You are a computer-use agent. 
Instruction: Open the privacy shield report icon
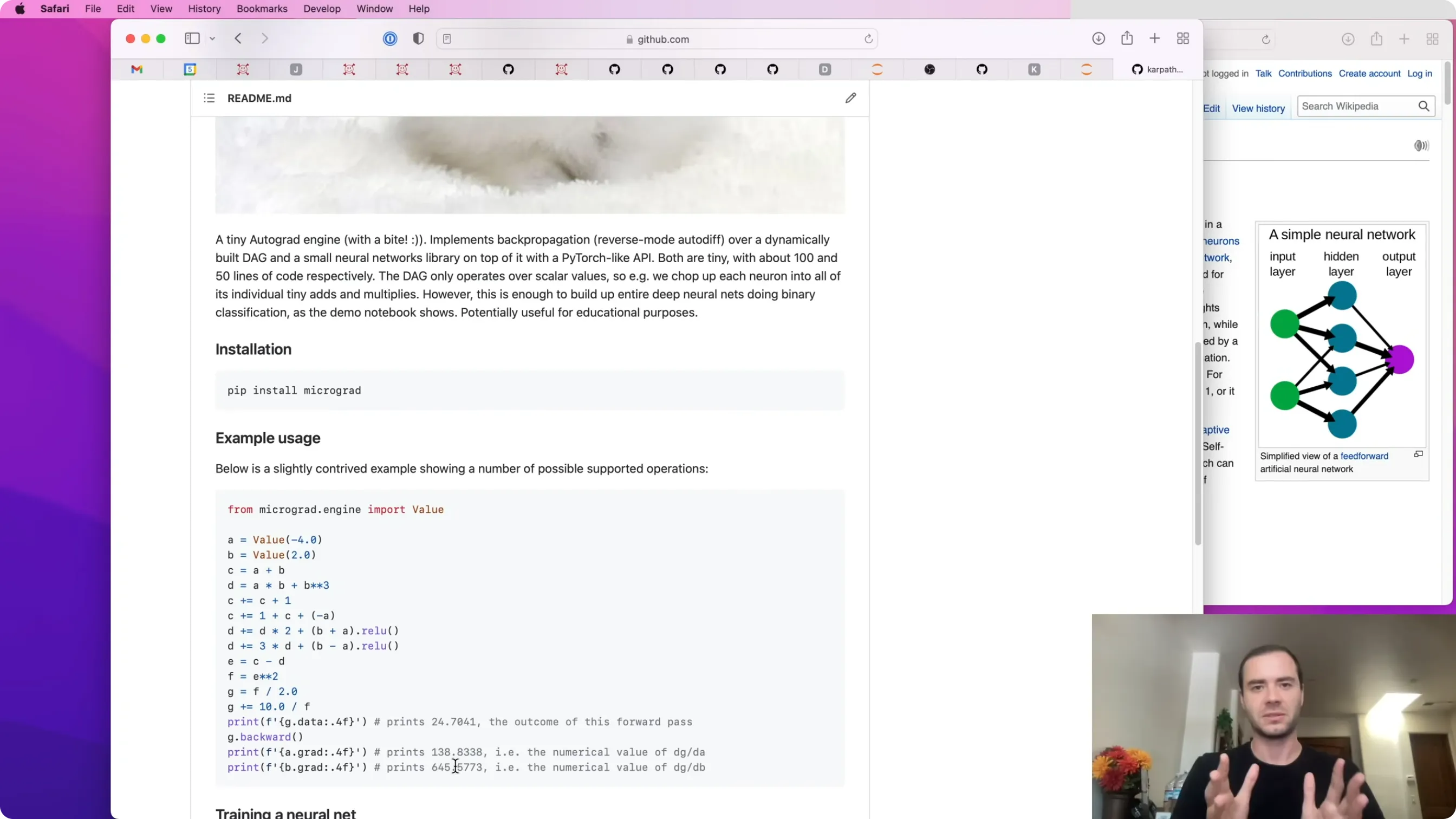click(x=418, y=38)
